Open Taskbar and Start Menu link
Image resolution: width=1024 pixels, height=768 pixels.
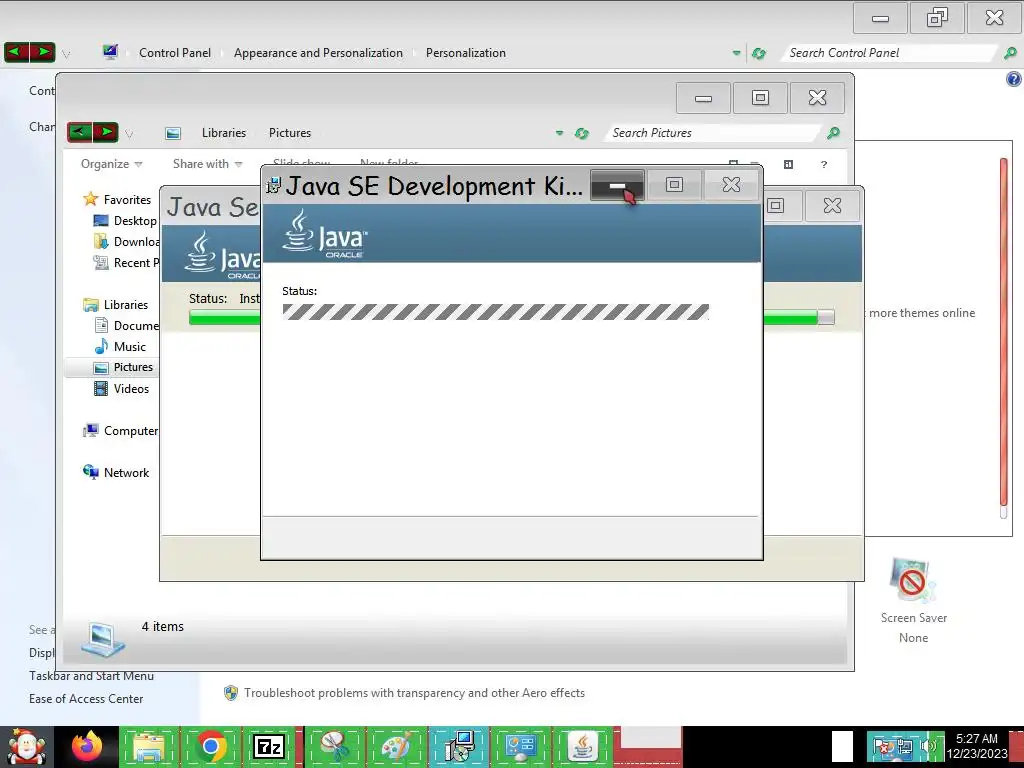click(x=91, y=676)
